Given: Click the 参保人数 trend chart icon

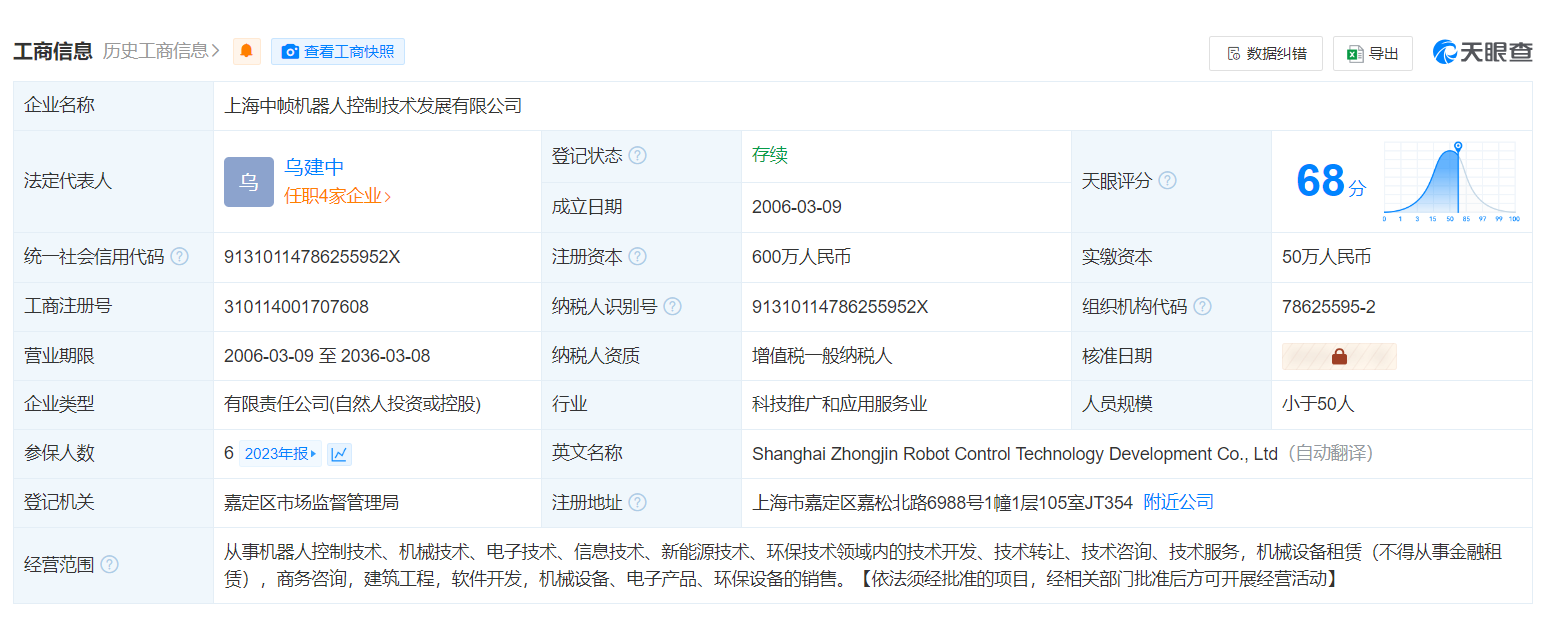Looking at the screenshot, I should click(339, 454).
